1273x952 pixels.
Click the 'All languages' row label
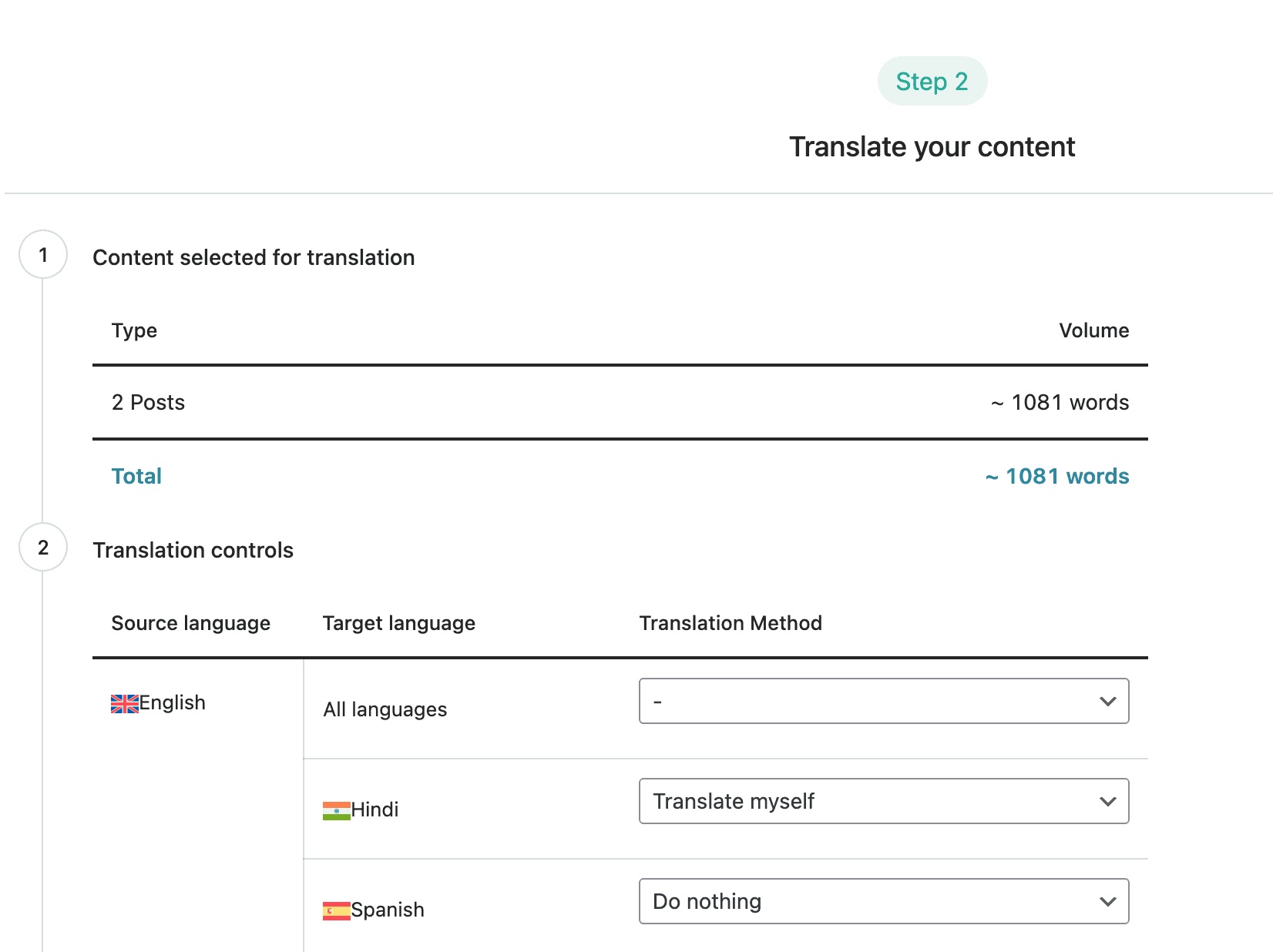385,709
